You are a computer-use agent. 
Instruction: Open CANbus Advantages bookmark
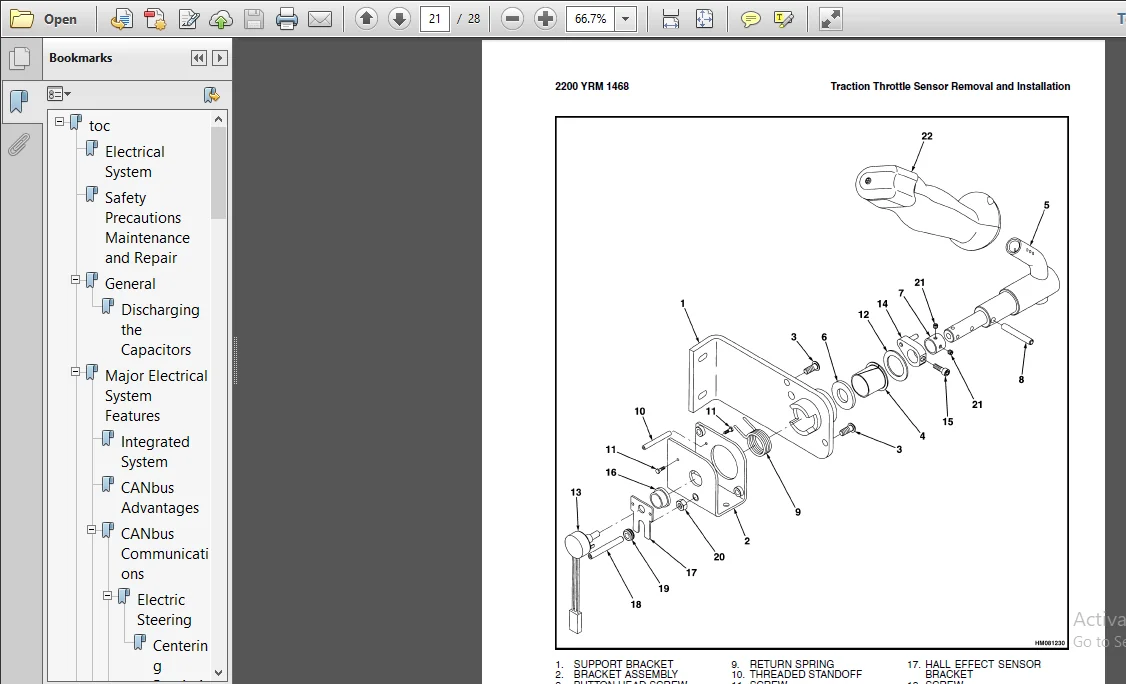(x=159, y=498)
